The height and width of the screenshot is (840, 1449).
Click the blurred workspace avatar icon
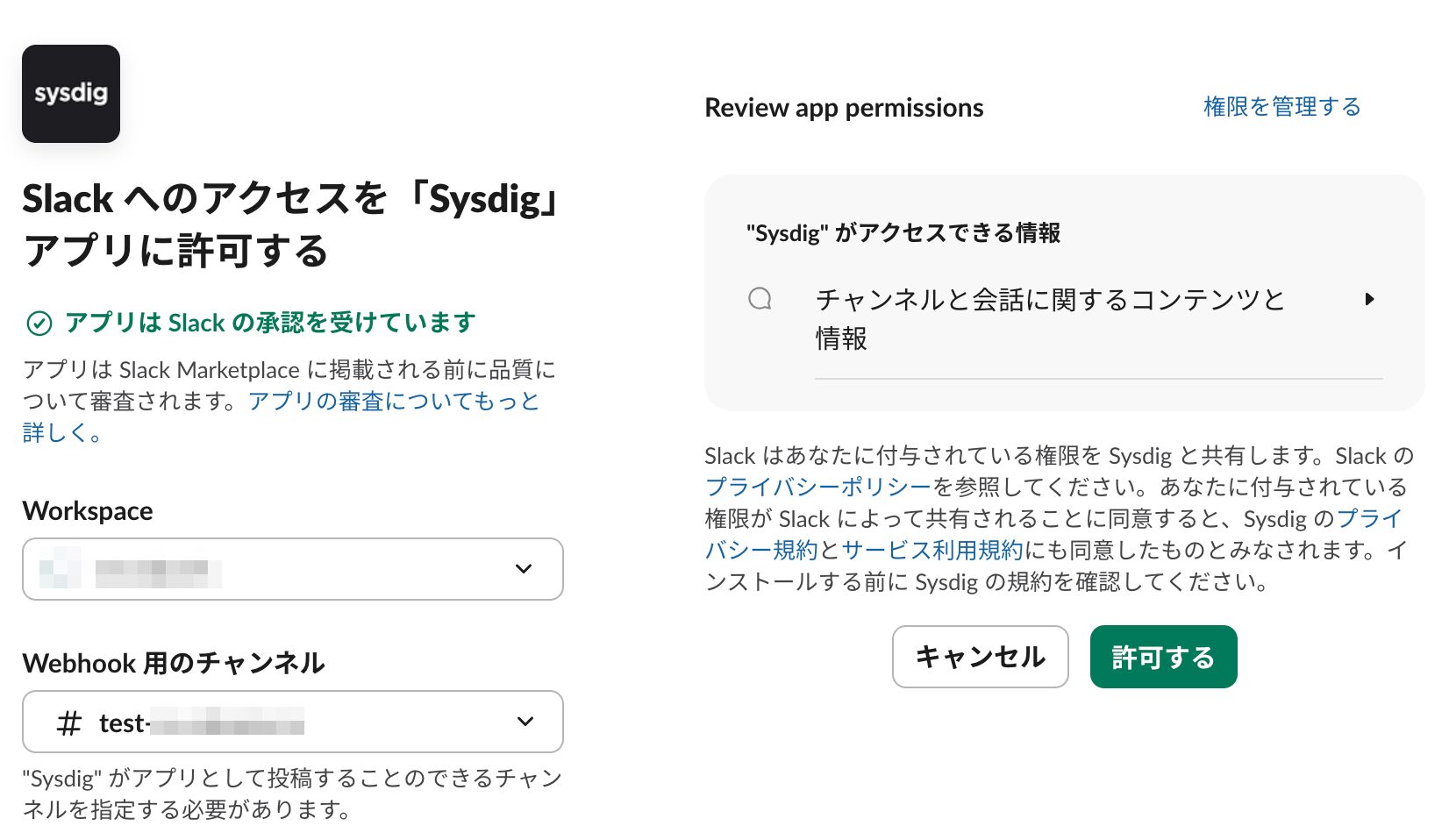[x=60, y=568]
